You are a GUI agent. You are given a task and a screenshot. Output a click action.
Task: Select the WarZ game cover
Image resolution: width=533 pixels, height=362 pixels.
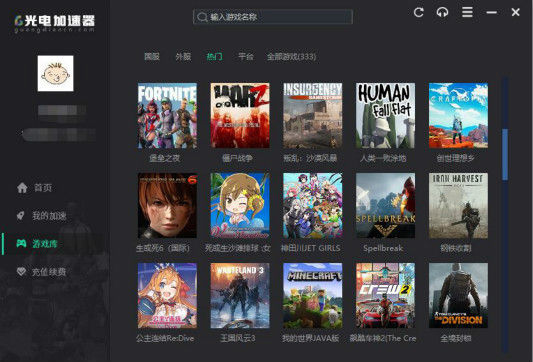240,116
